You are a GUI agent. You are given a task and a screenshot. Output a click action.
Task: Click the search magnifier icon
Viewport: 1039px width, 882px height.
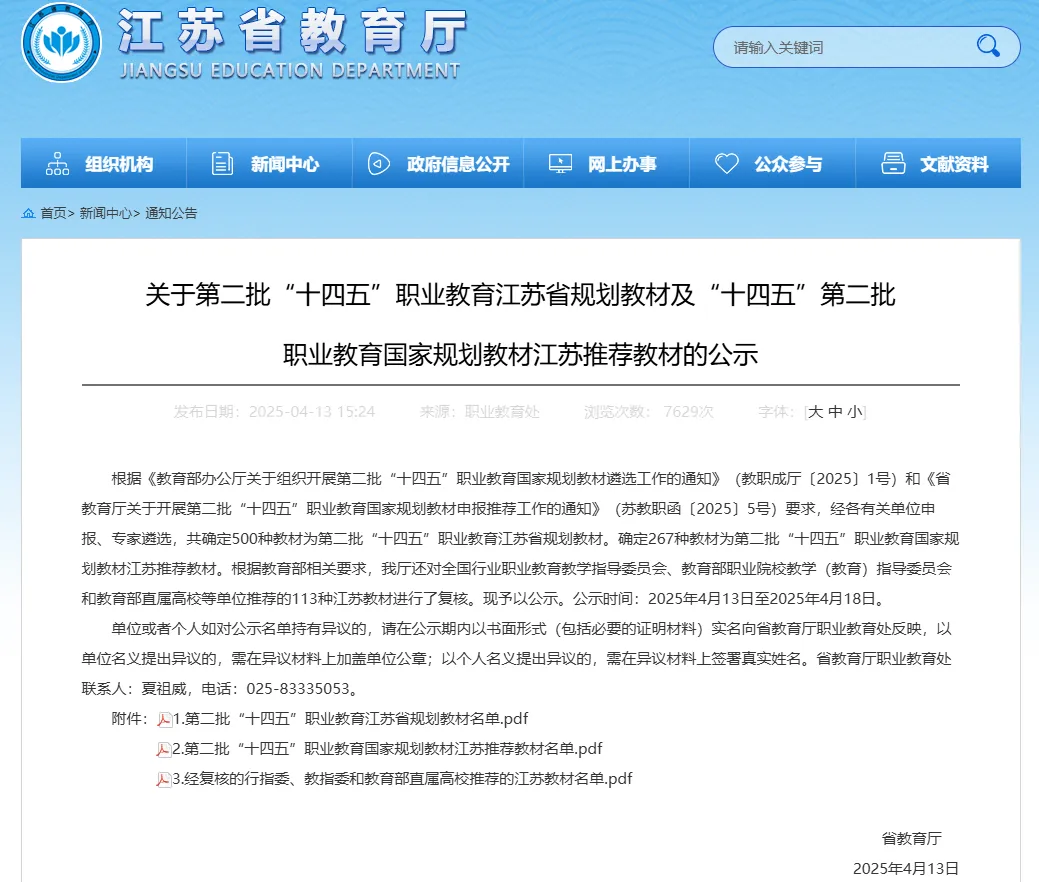pyautogui.click(x=987, y=46)
